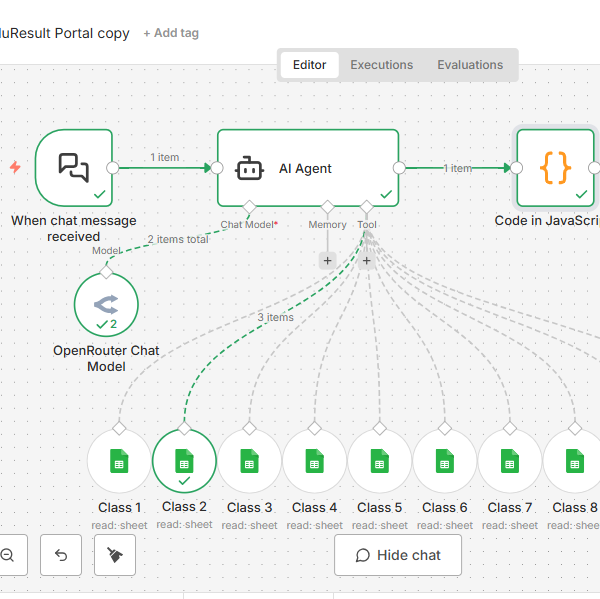Add a Memory sub-node with plus button

328,261
